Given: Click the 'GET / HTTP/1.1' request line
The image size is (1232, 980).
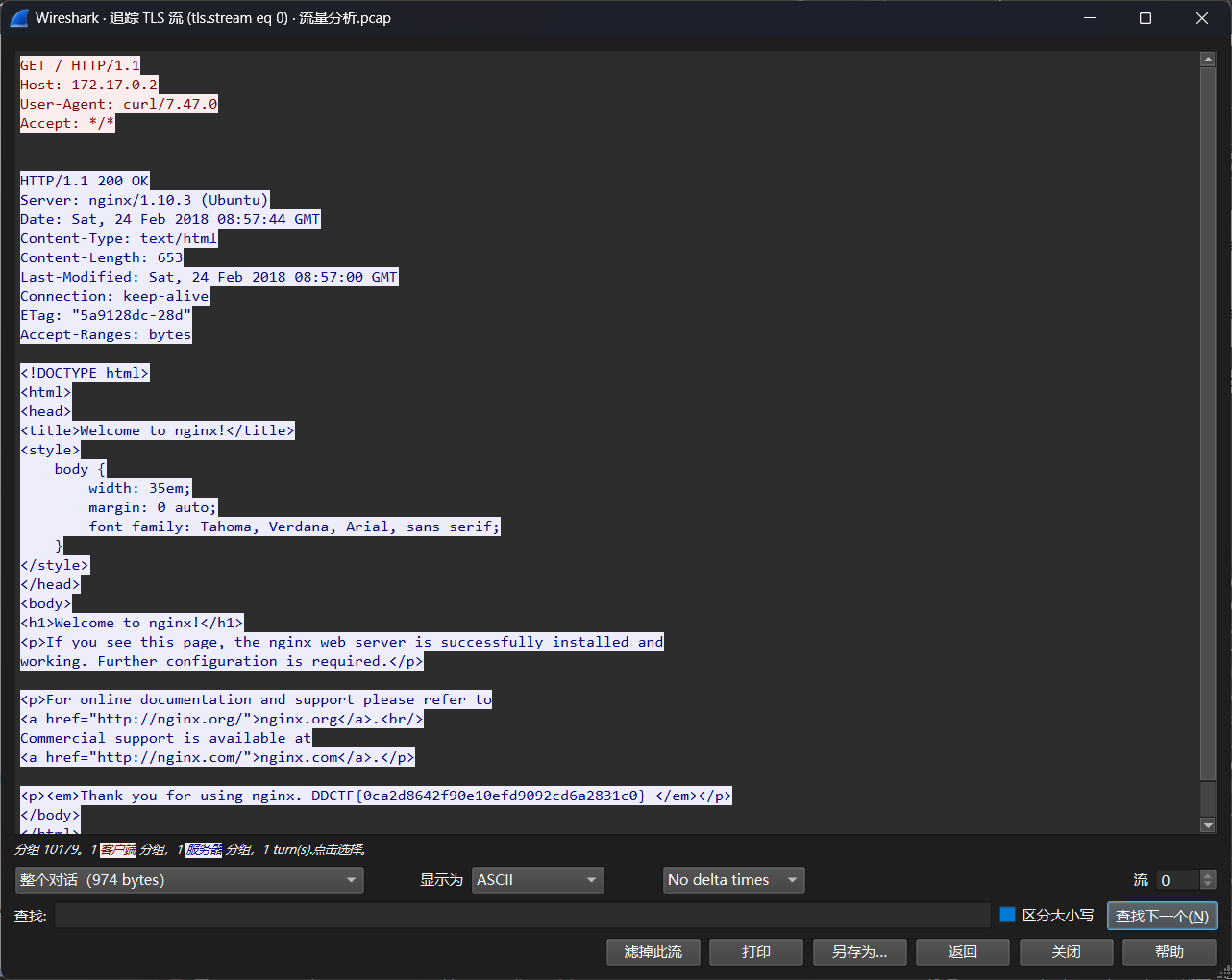Looking at the screenshot, I should click(x=80, y=65).
